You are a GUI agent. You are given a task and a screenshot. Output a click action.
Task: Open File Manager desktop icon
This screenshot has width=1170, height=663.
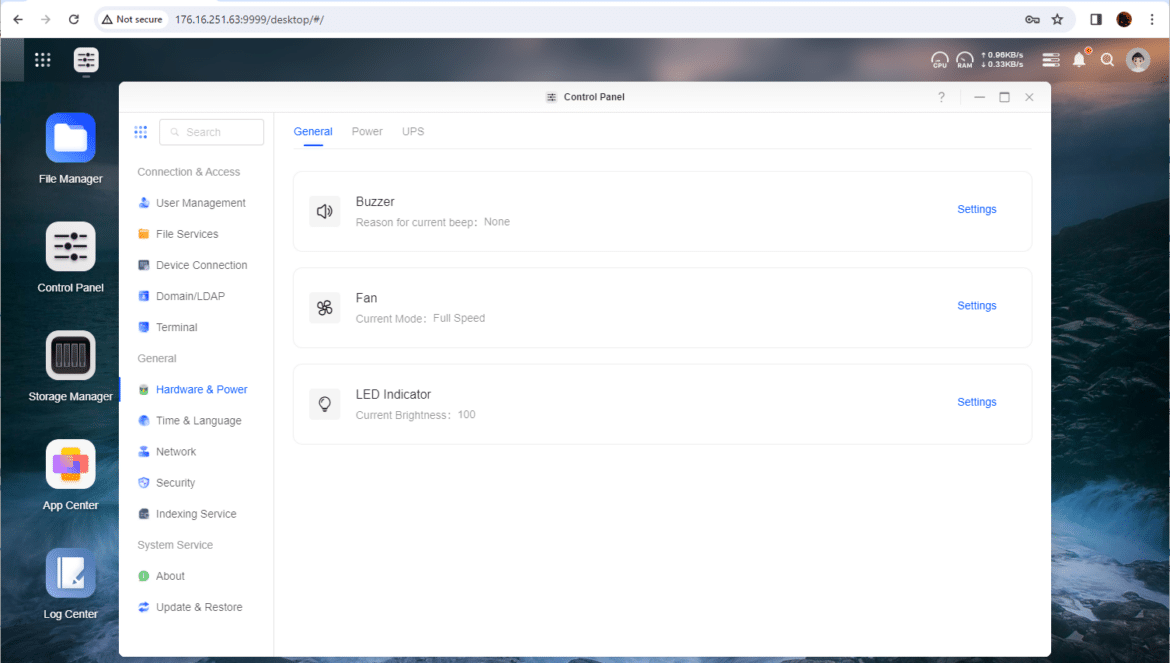70,138
